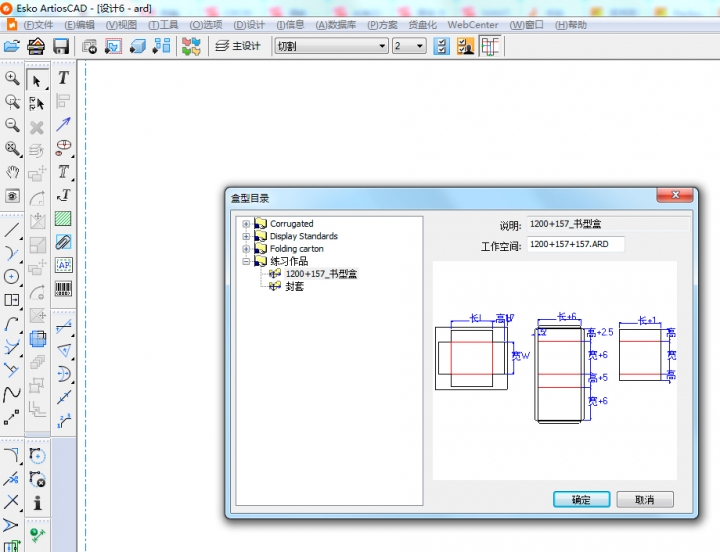
Task: Select the circle drawing tool
Action: [x=12, y=276]
